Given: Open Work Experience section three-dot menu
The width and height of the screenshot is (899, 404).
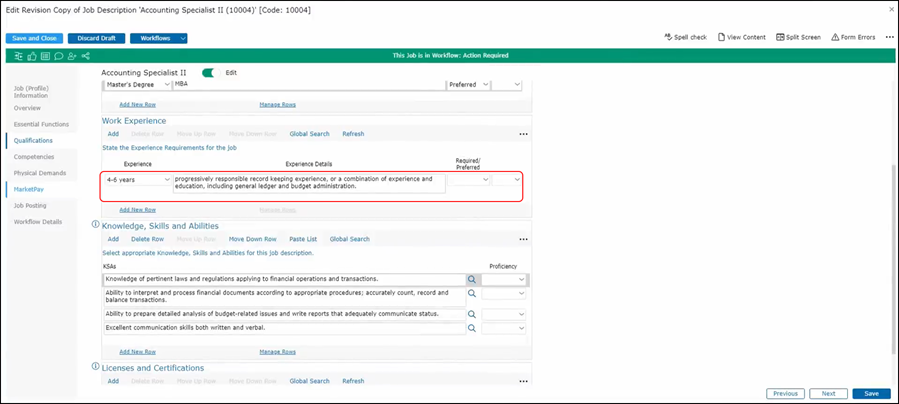Looking at the screenshot, I should (x=522, y=134).
